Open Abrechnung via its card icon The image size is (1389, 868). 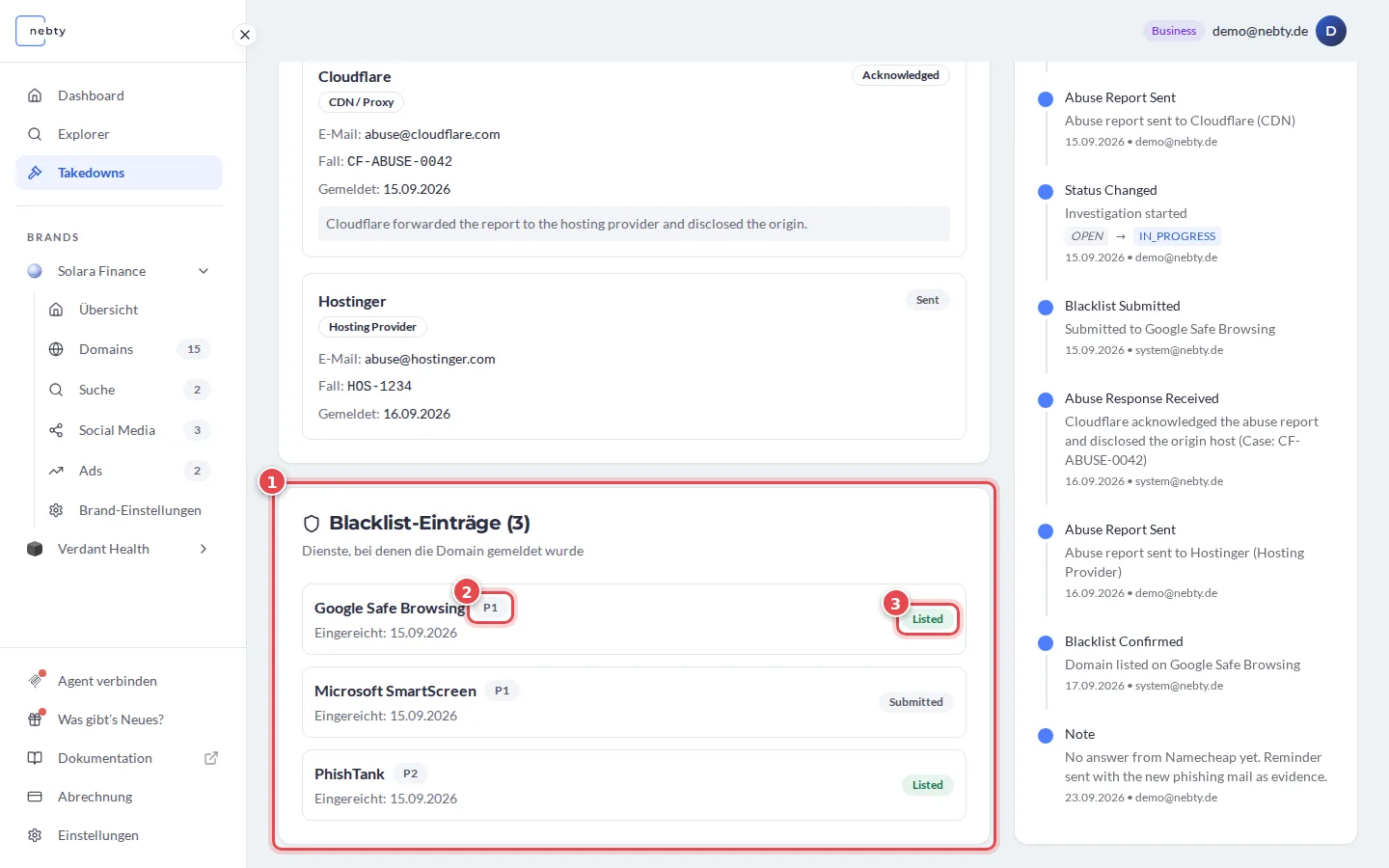35,797
